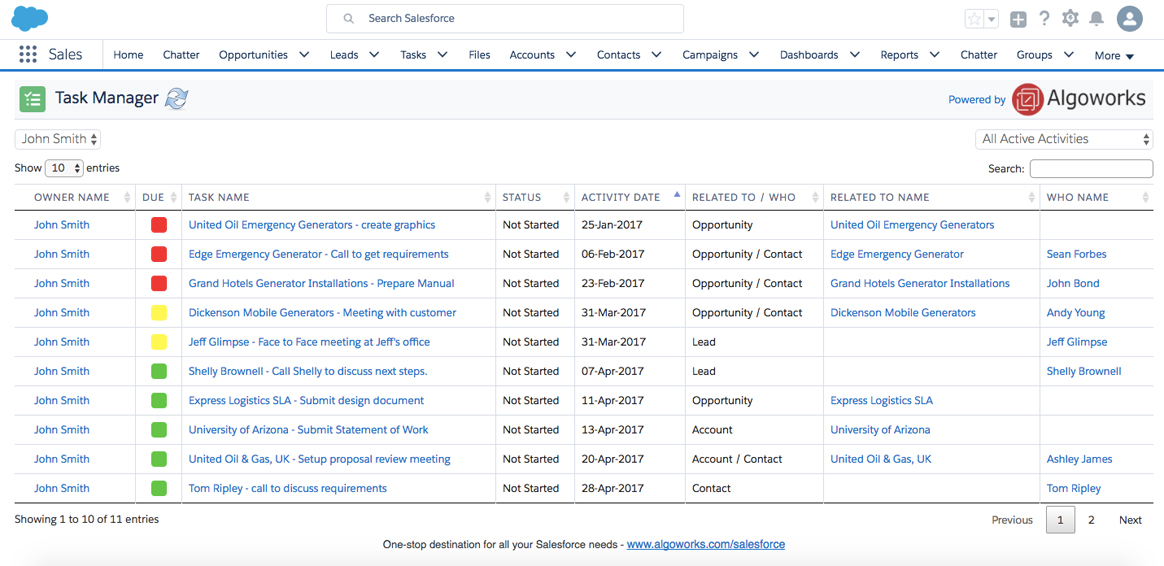Open the first Chatter tab next to Home
This screenshot has height=566, width=1164.
pos(181,55)
